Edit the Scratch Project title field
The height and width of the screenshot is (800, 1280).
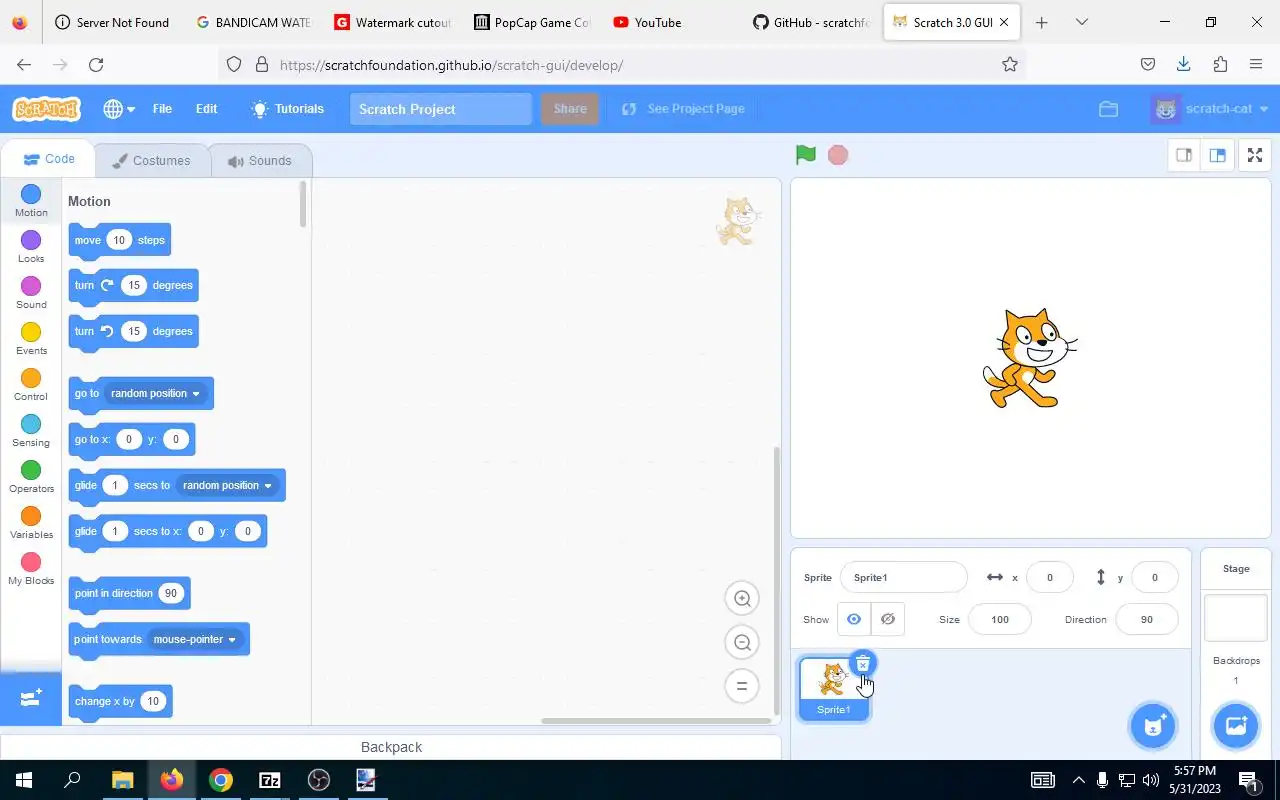click(x=440, y=109)
